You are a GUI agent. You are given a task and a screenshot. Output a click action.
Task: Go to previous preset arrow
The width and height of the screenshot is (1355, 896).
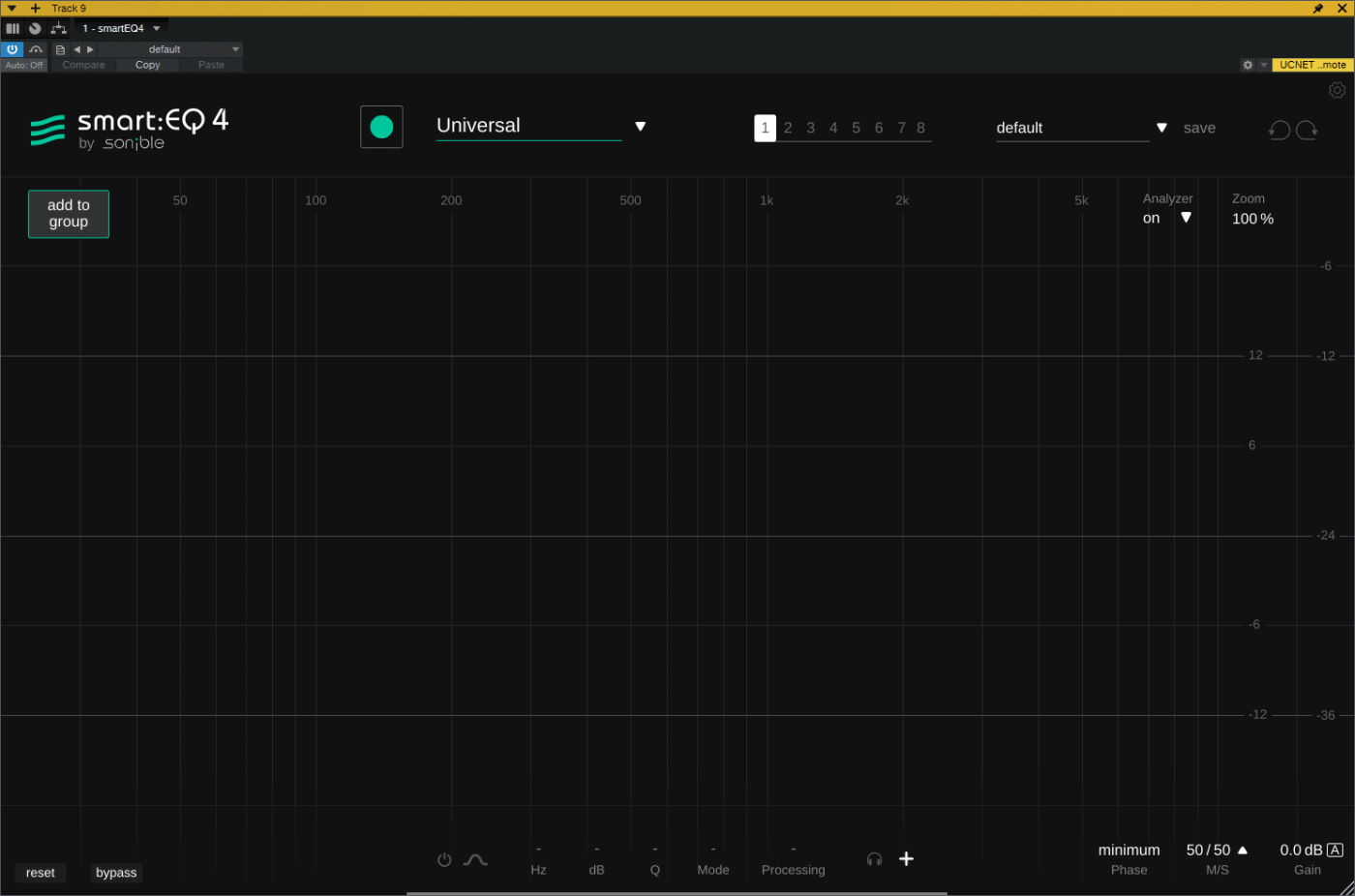(x=76, y=49)
